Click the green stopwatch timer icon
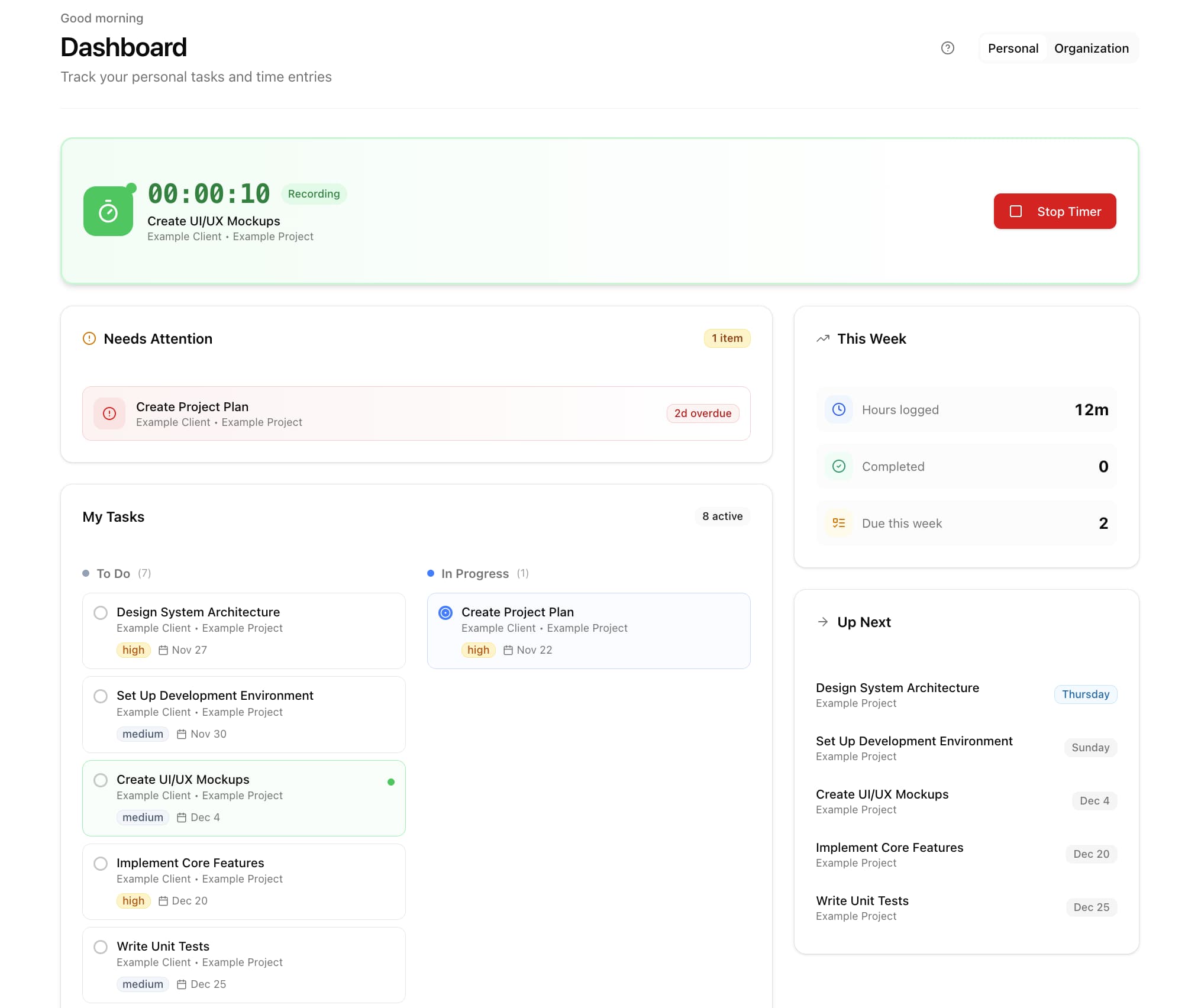 coord(108,211)
